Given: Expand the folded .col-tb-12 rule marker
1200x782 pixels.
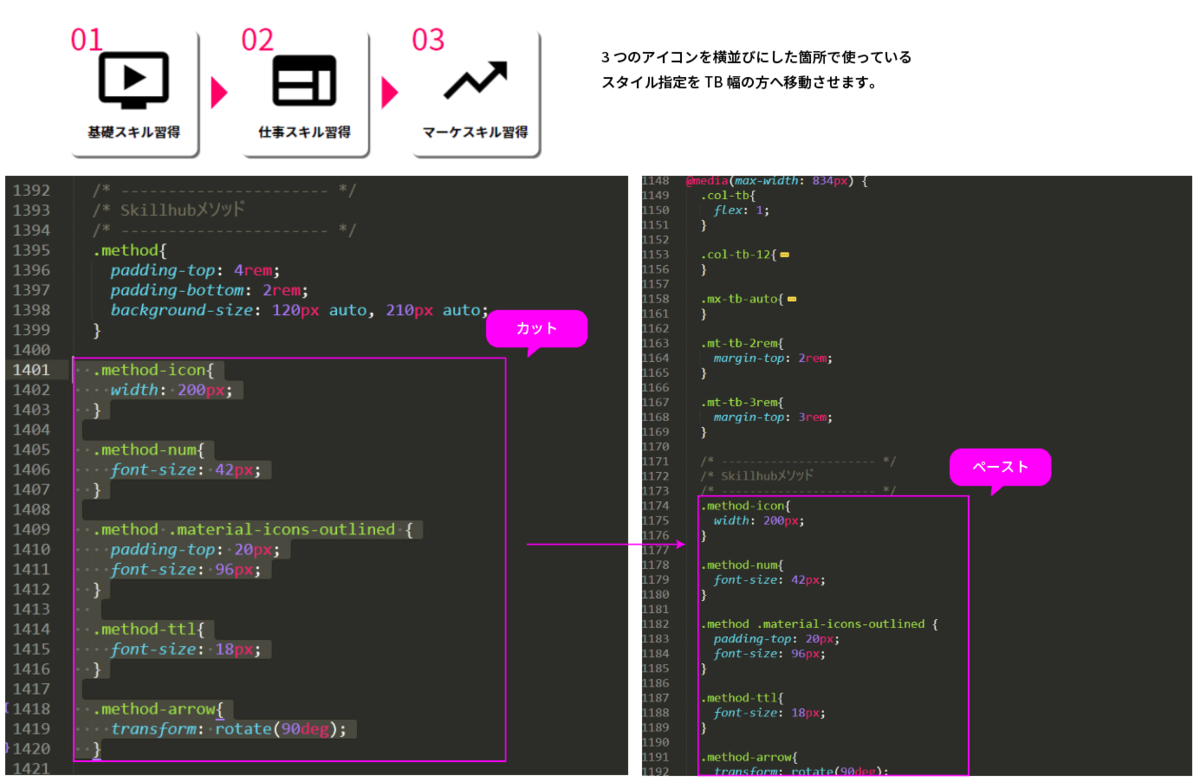Looking at the screenshot, I should pos(784,255).
